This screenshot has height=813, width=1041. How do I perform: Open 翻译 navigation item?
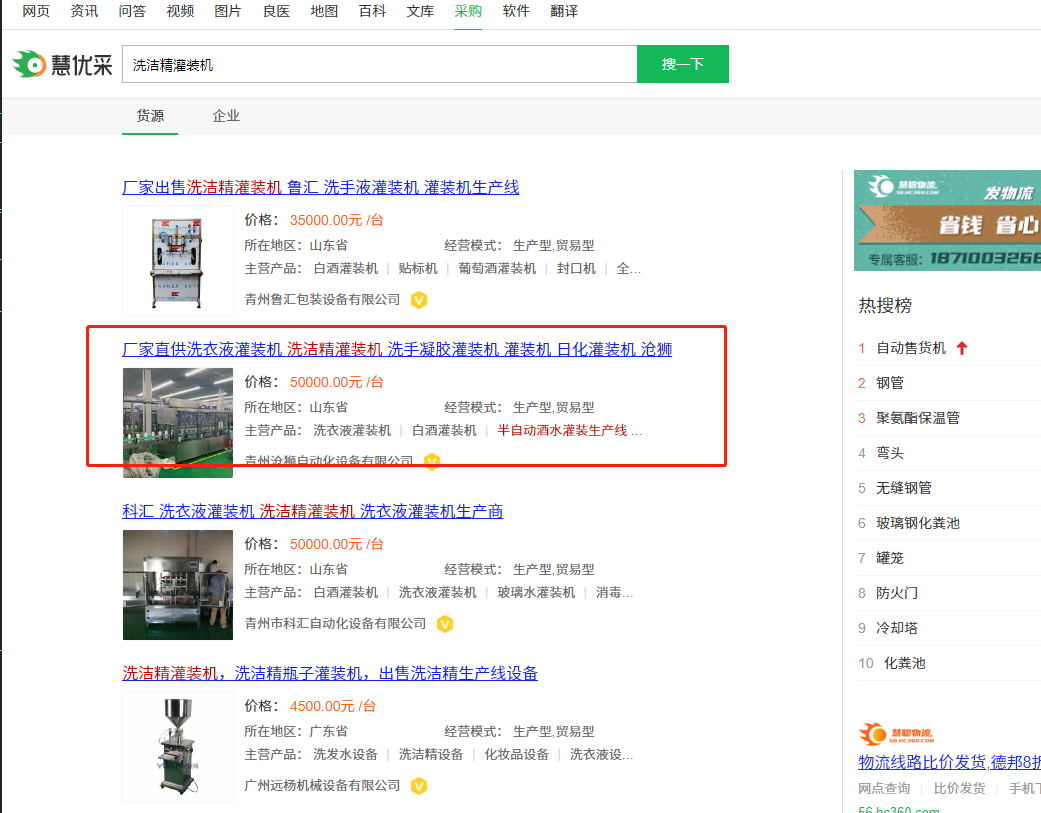(564, 11)
